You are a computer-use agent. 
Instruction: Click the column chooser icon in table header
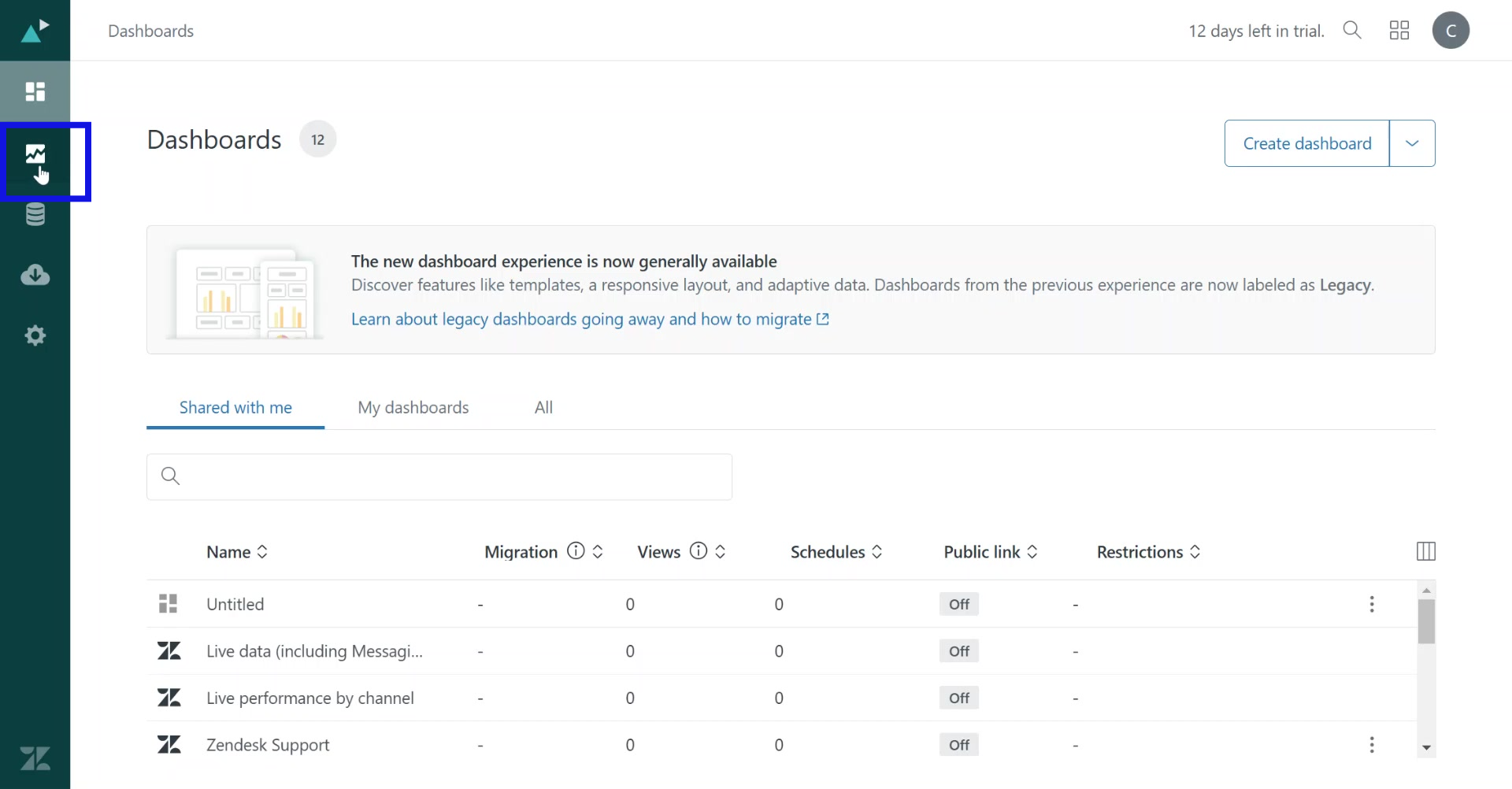[x=1425, y=551]
